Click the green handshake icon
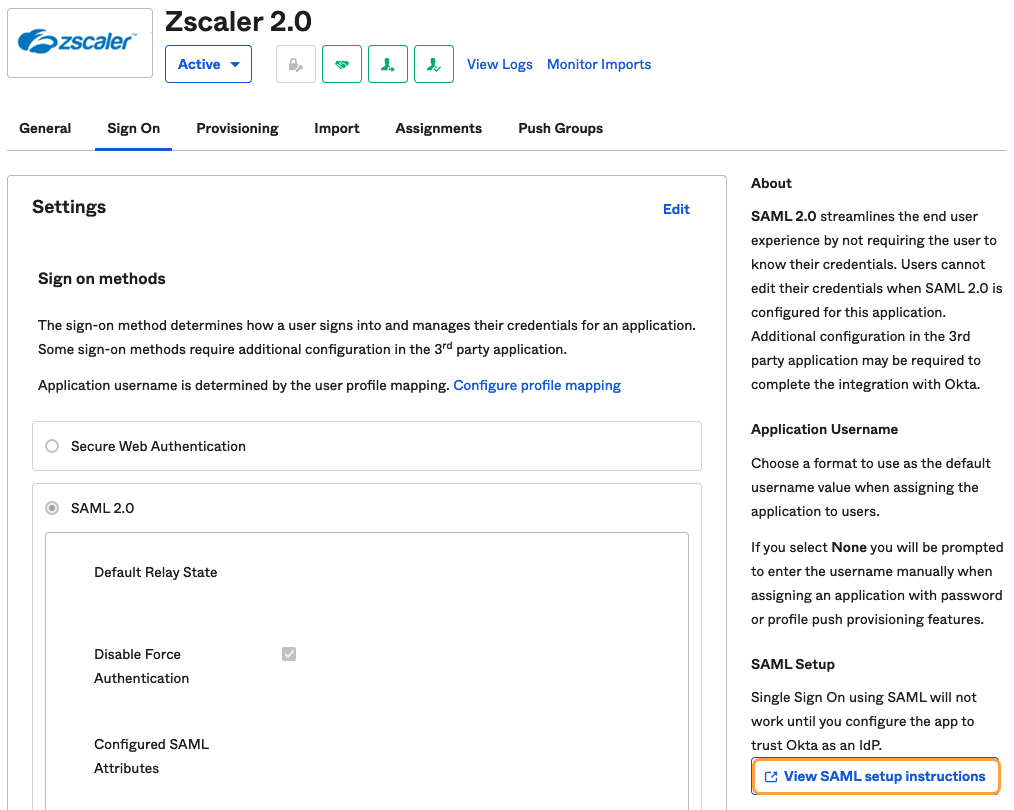The image size is (1014, 810). click(x=342, y=64)
